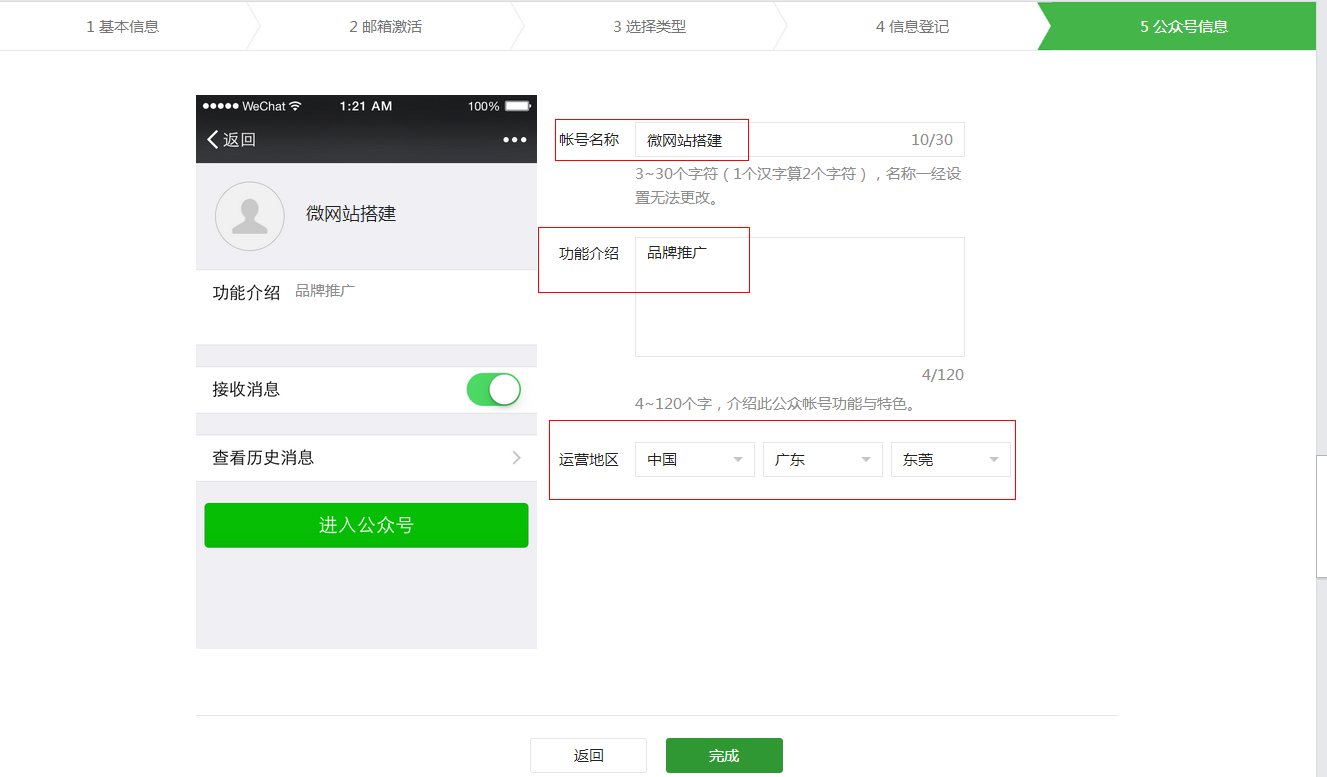Toggle off the 接收消息 switch
This screenshot has height=777, width=1327.
click(493, 389)
